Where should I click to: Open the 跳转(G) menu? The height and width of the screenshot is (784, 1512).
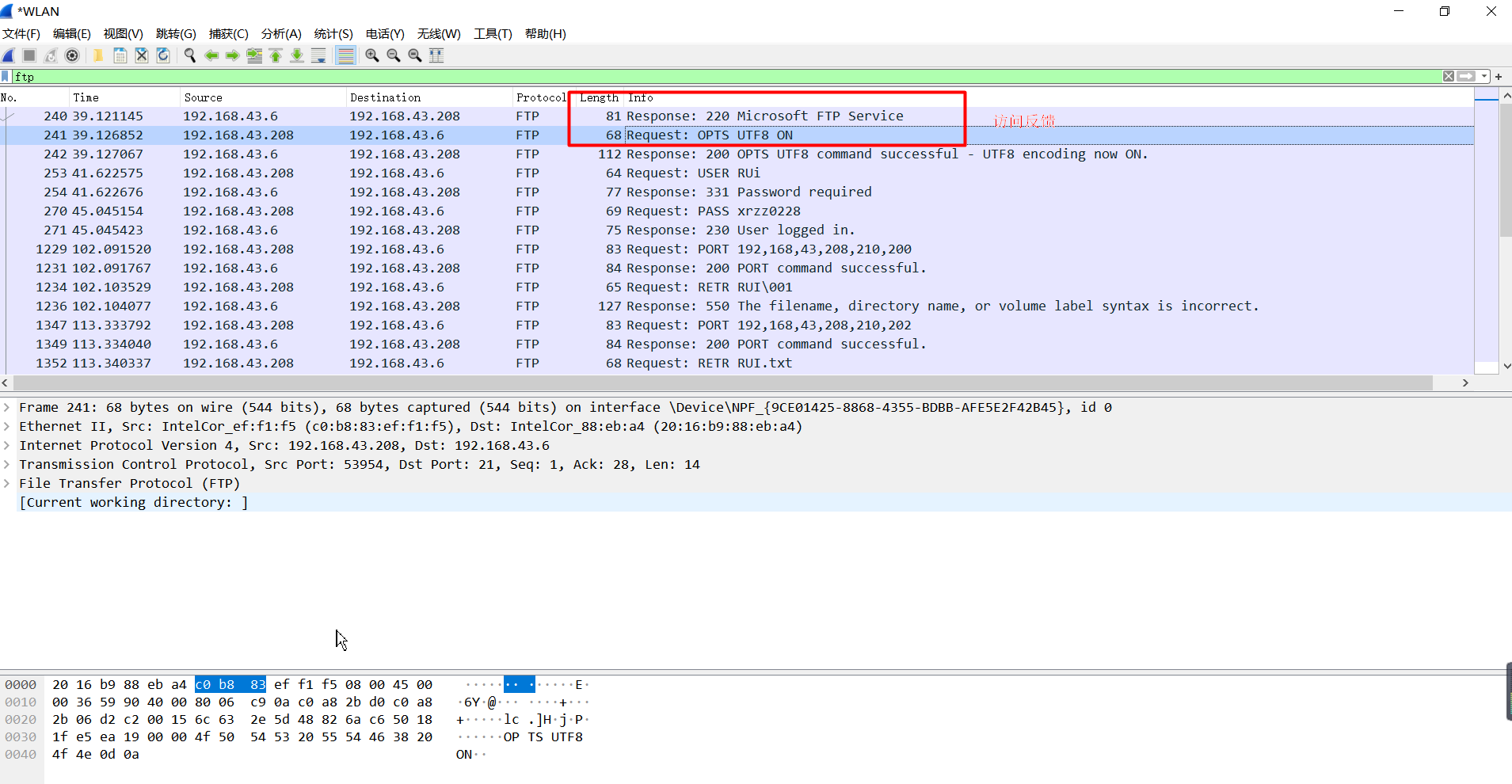tap(176, 34)
